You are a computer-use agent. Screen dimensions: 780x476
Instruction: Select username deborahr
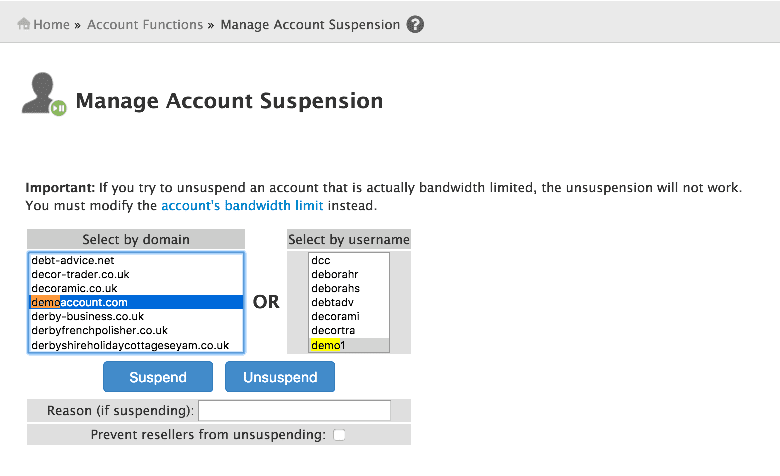pos(334,274)
